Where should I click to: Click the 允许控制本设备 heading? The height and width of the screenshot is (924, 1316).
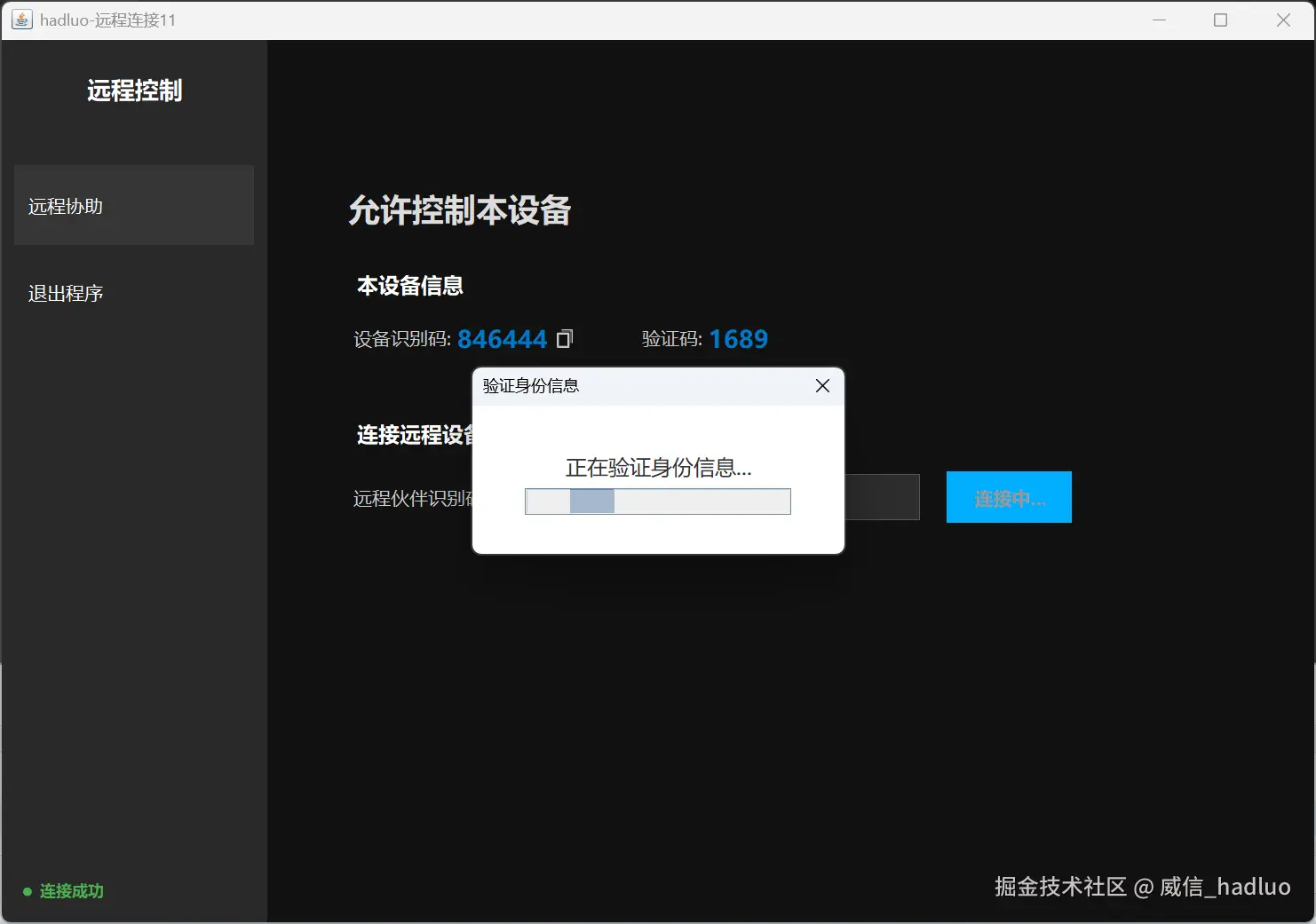tap(459, 210)
